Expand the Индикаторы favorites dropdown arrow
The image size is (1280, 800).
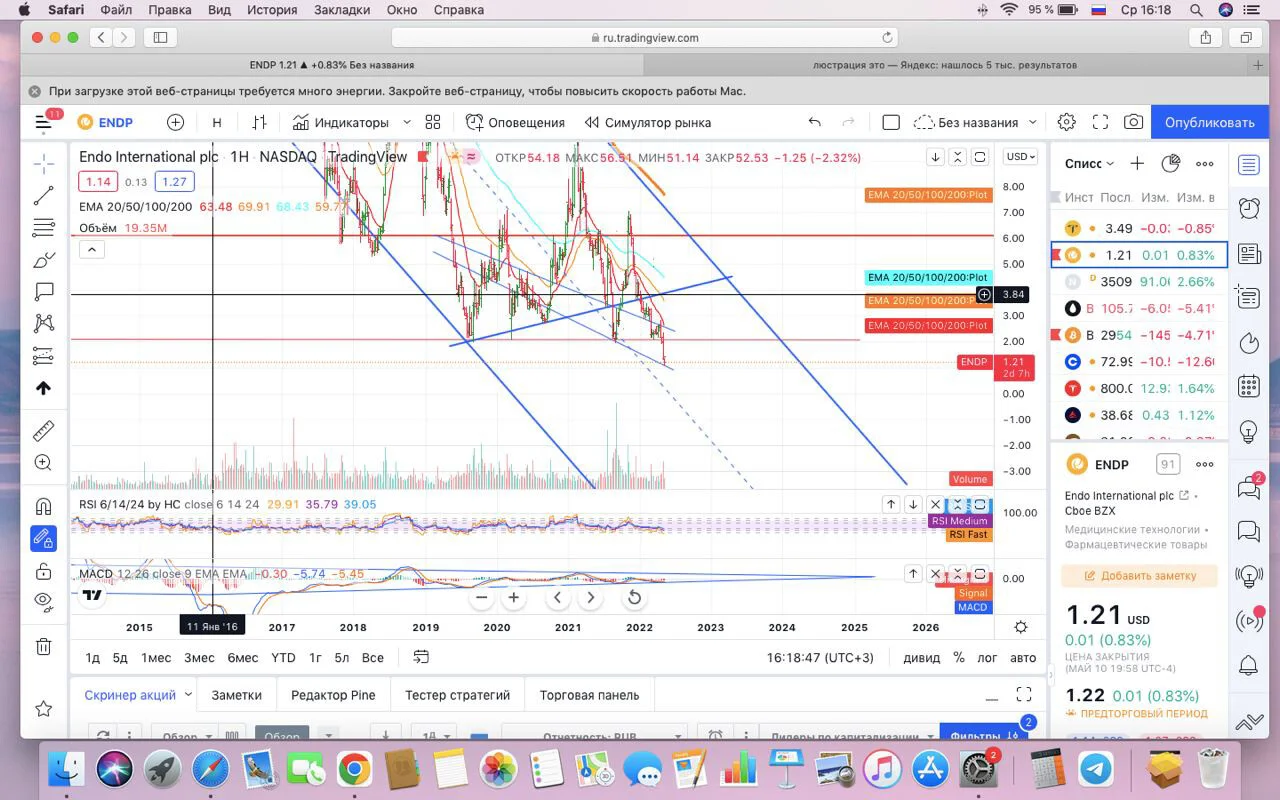pyautogui.click(x=406, y=122)
